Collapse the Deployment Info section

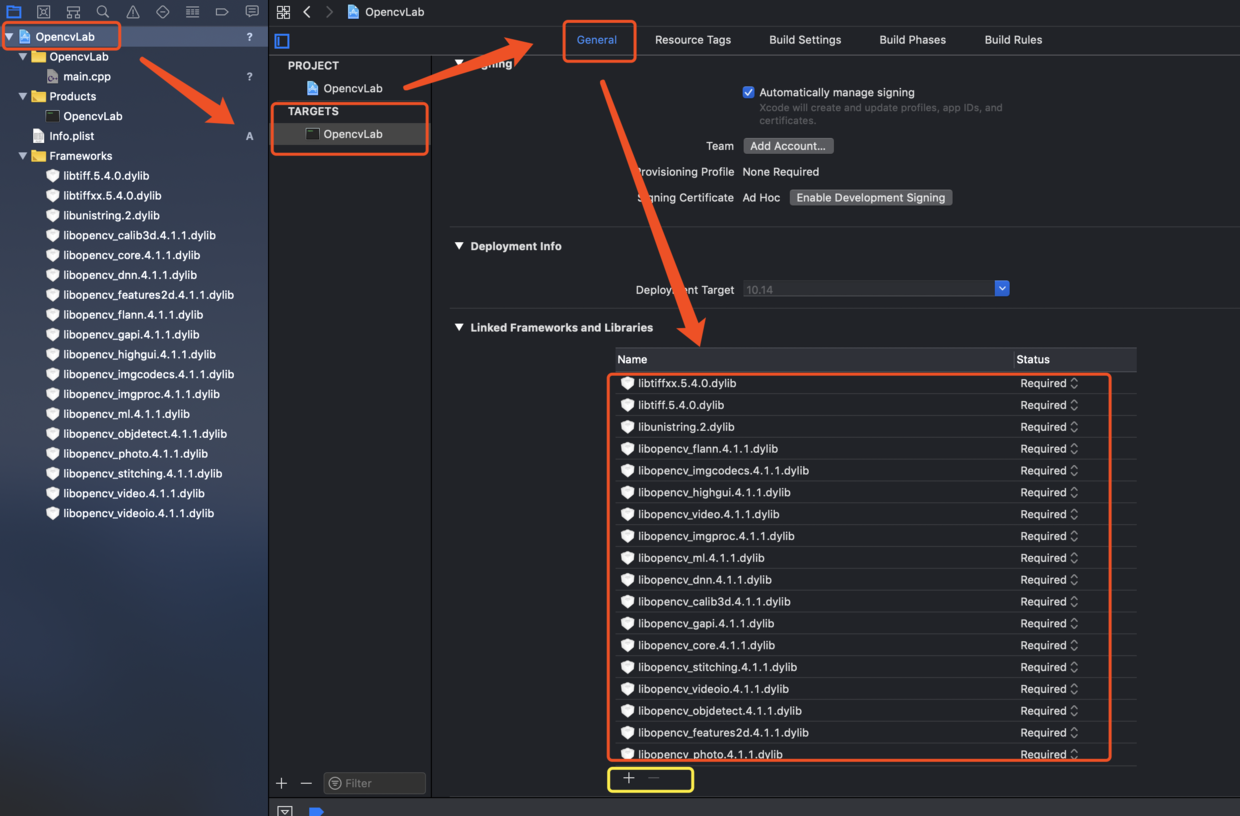459,246
